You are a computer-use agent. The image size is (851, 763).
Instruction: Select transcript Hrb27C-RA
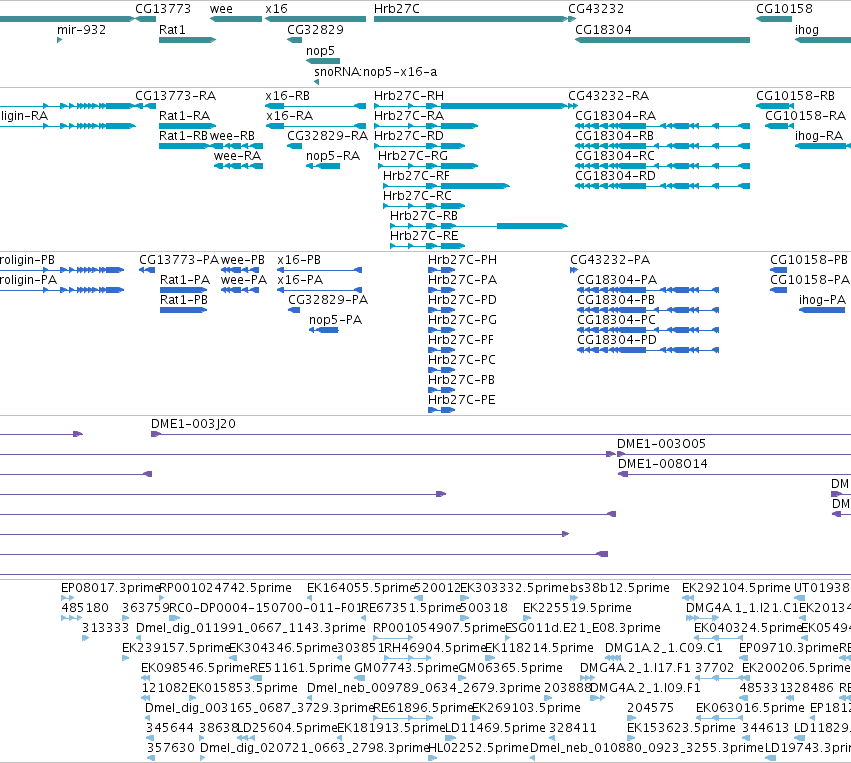(409, 116)
